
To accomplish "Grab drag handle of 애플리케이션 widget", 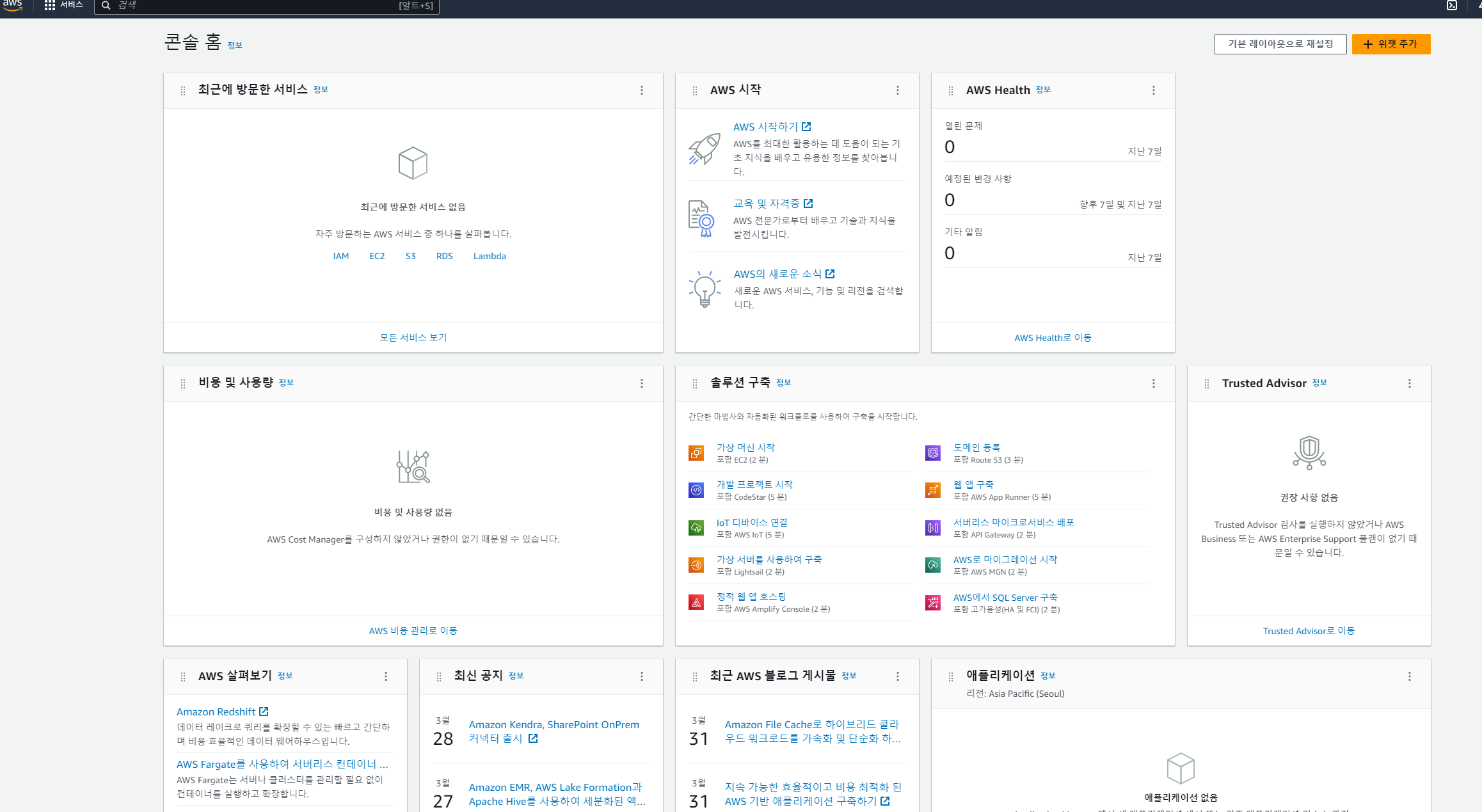I will click(x=951, y=677).
